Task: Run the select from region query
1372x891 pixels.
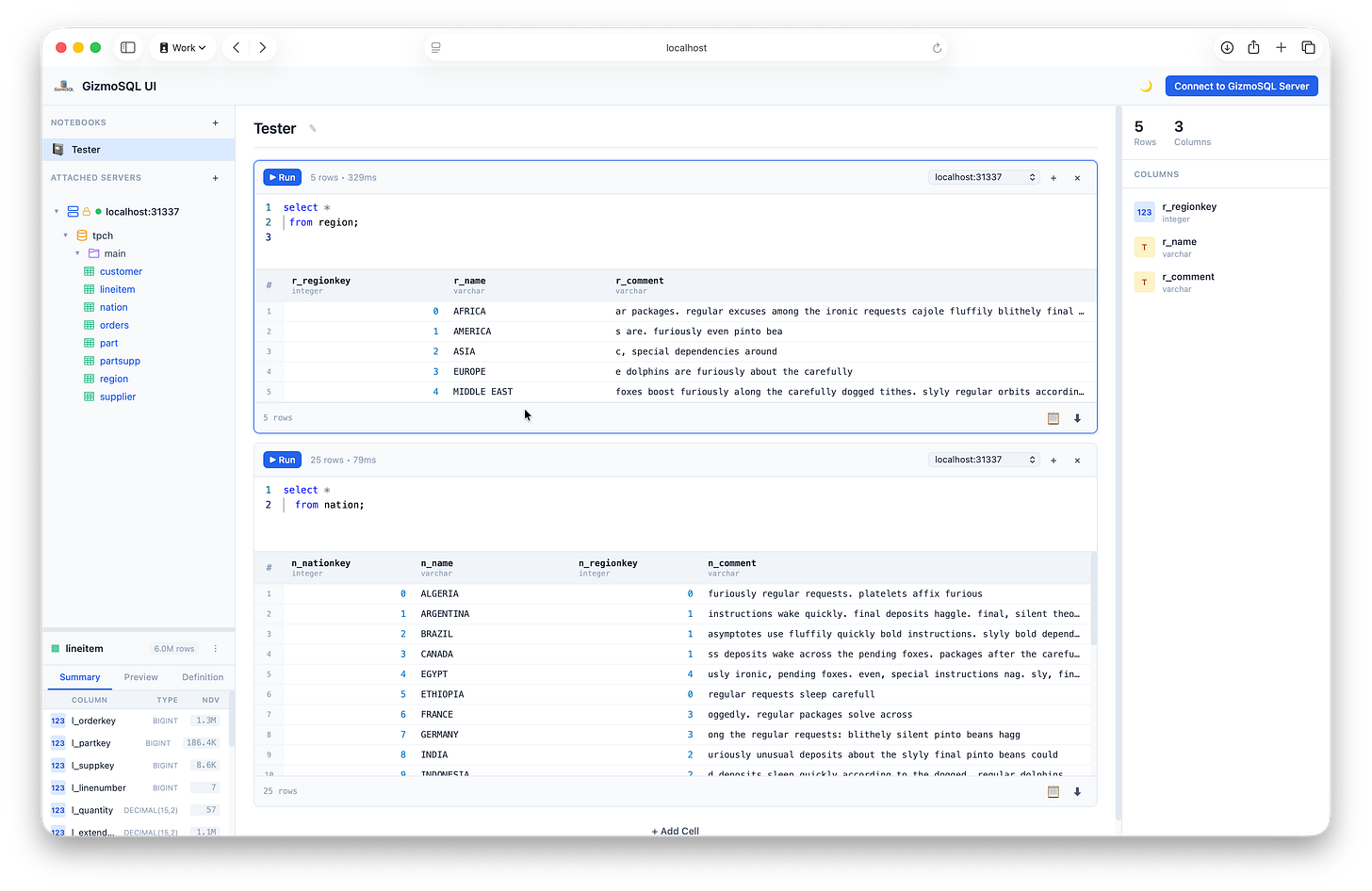Action: [282, 177]
